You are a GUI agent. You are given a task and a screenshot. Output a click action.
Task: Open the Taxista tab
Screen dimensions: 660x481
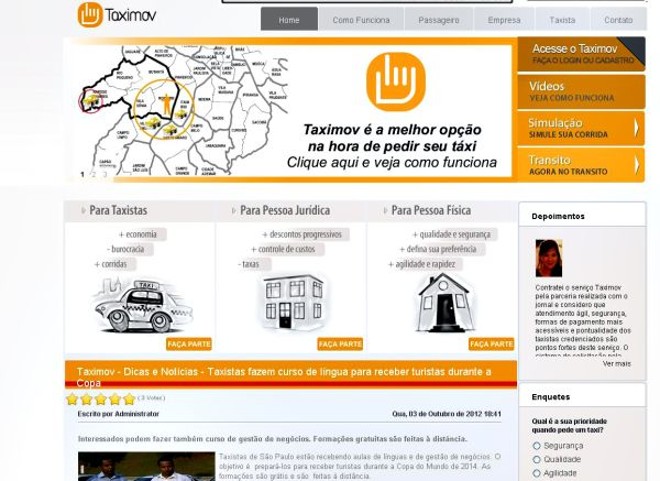coord(562,19)
